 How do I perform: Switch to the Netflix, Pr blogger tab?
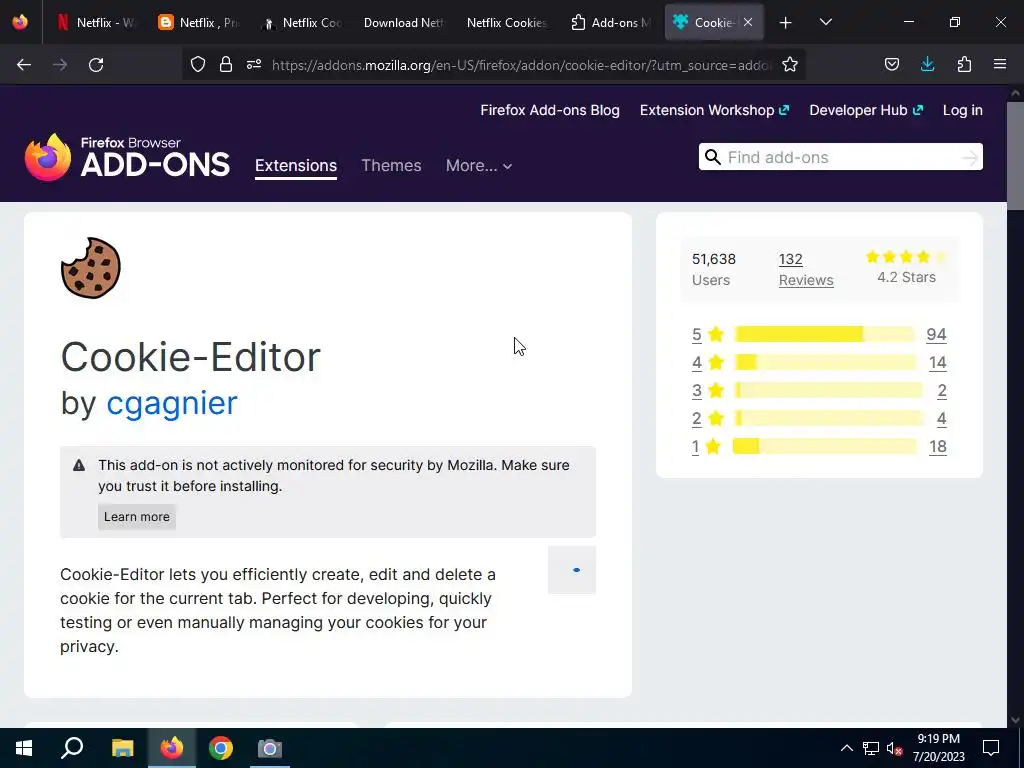199,22
